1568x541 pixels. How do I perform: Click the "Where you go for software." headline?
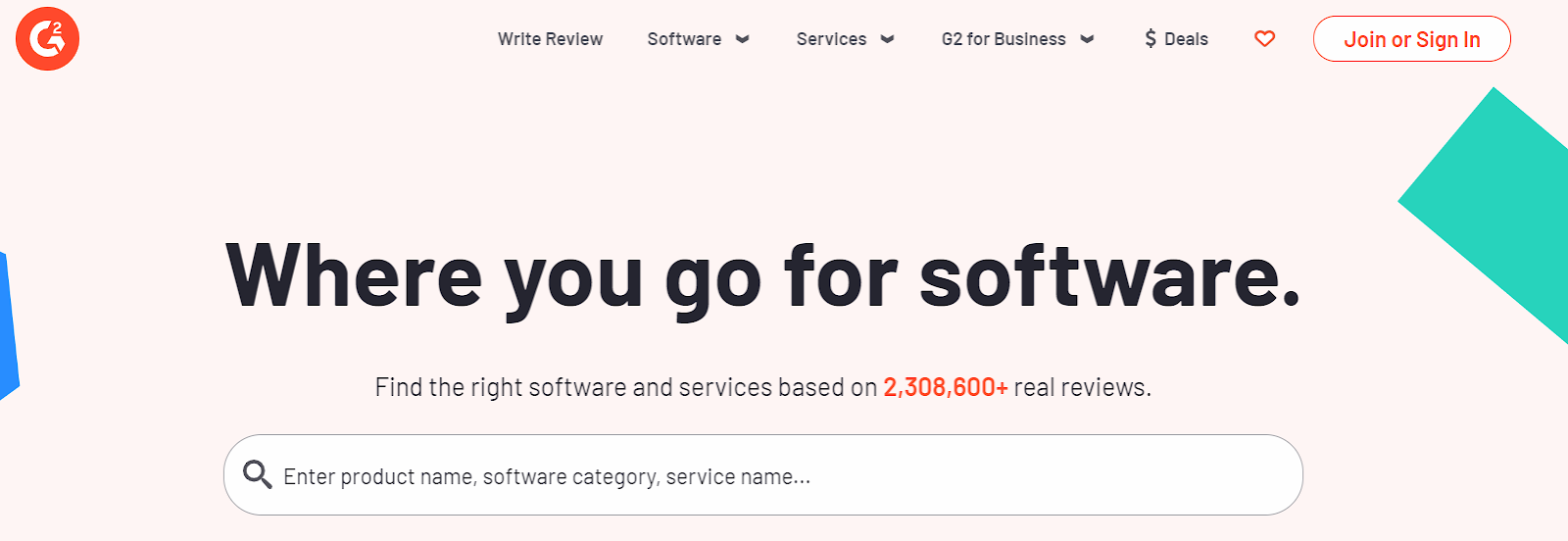point(763,276)
